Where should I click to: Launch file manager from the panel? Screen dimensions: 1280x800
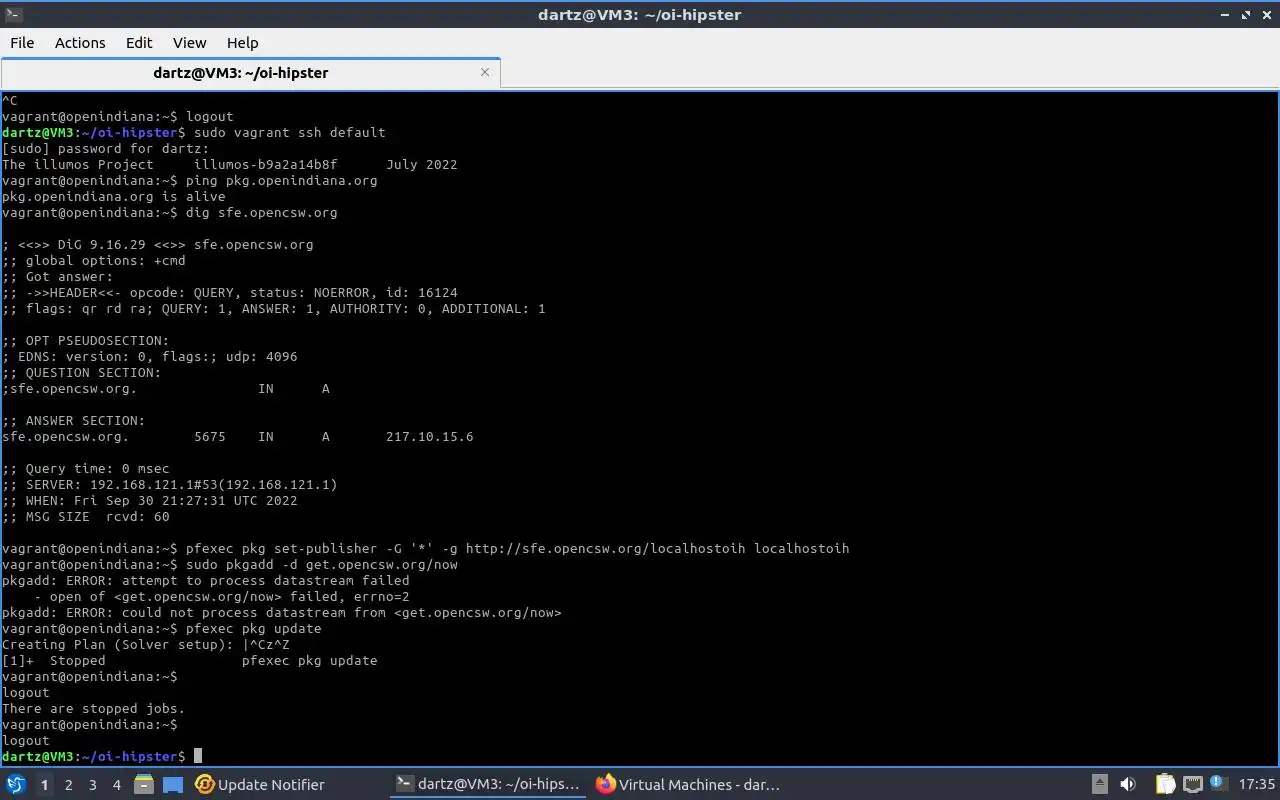pyautogui.click(x=144, y=785)
